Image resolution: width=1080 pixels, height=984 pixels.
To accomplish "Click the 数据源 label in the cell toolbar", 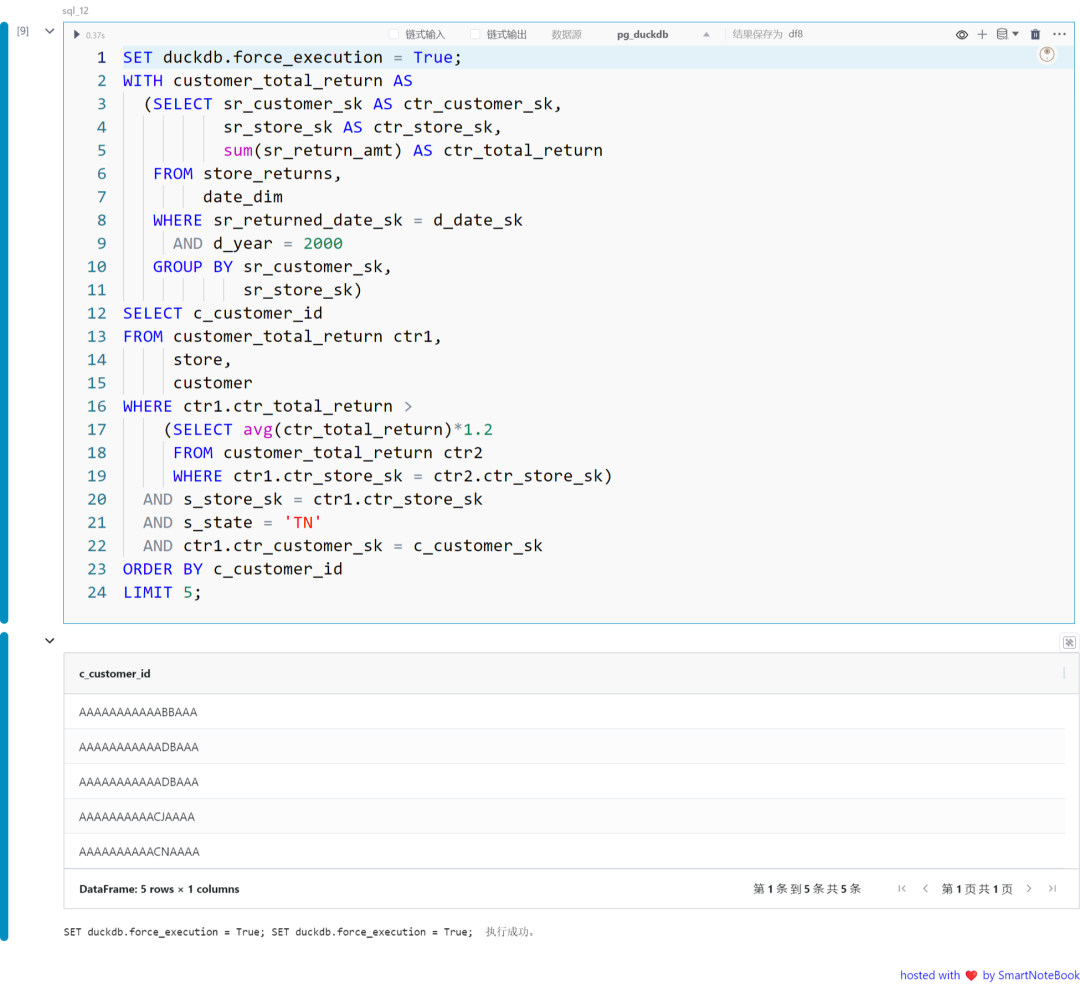I will pos(566,33).
